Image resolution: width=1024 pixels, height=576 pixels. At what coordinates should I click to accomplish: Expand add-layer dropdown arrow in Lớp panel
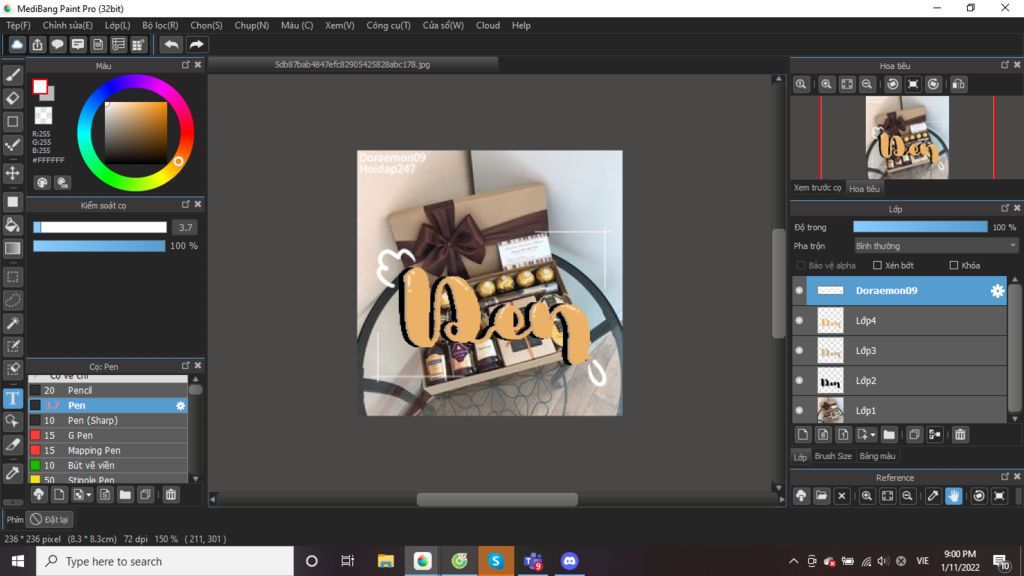tap(872, 435)
